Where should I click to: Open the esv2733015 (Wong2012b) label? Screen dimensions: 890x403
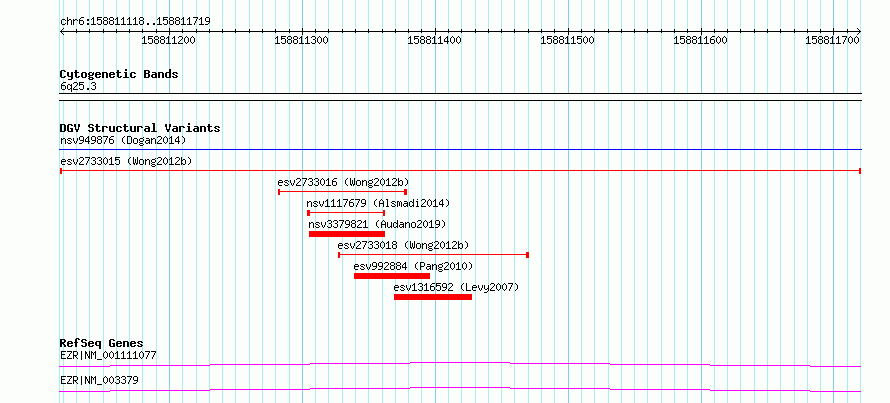(126, 161)
